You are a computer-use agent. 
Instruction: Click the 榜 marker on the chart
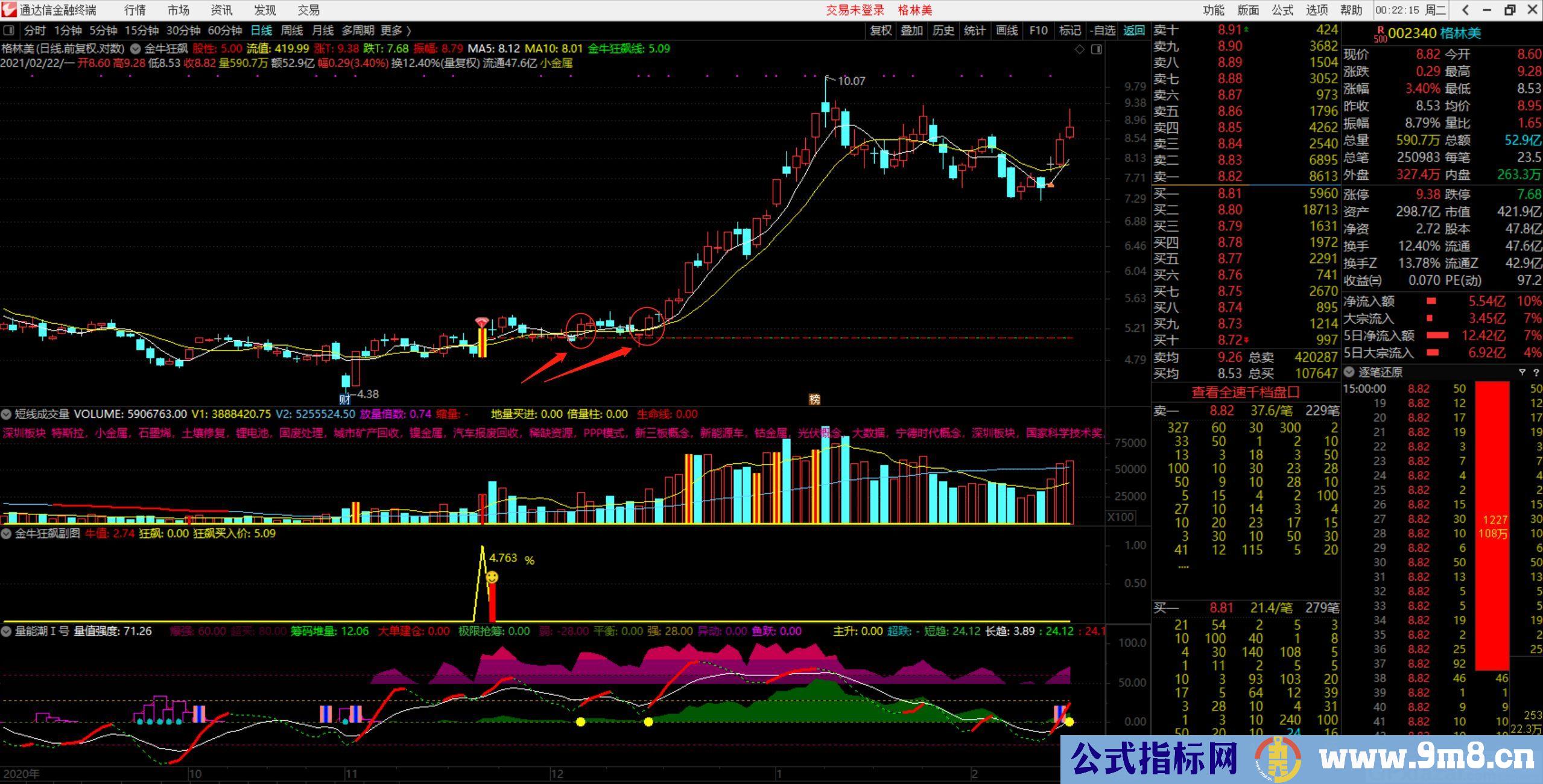(814, 399)
